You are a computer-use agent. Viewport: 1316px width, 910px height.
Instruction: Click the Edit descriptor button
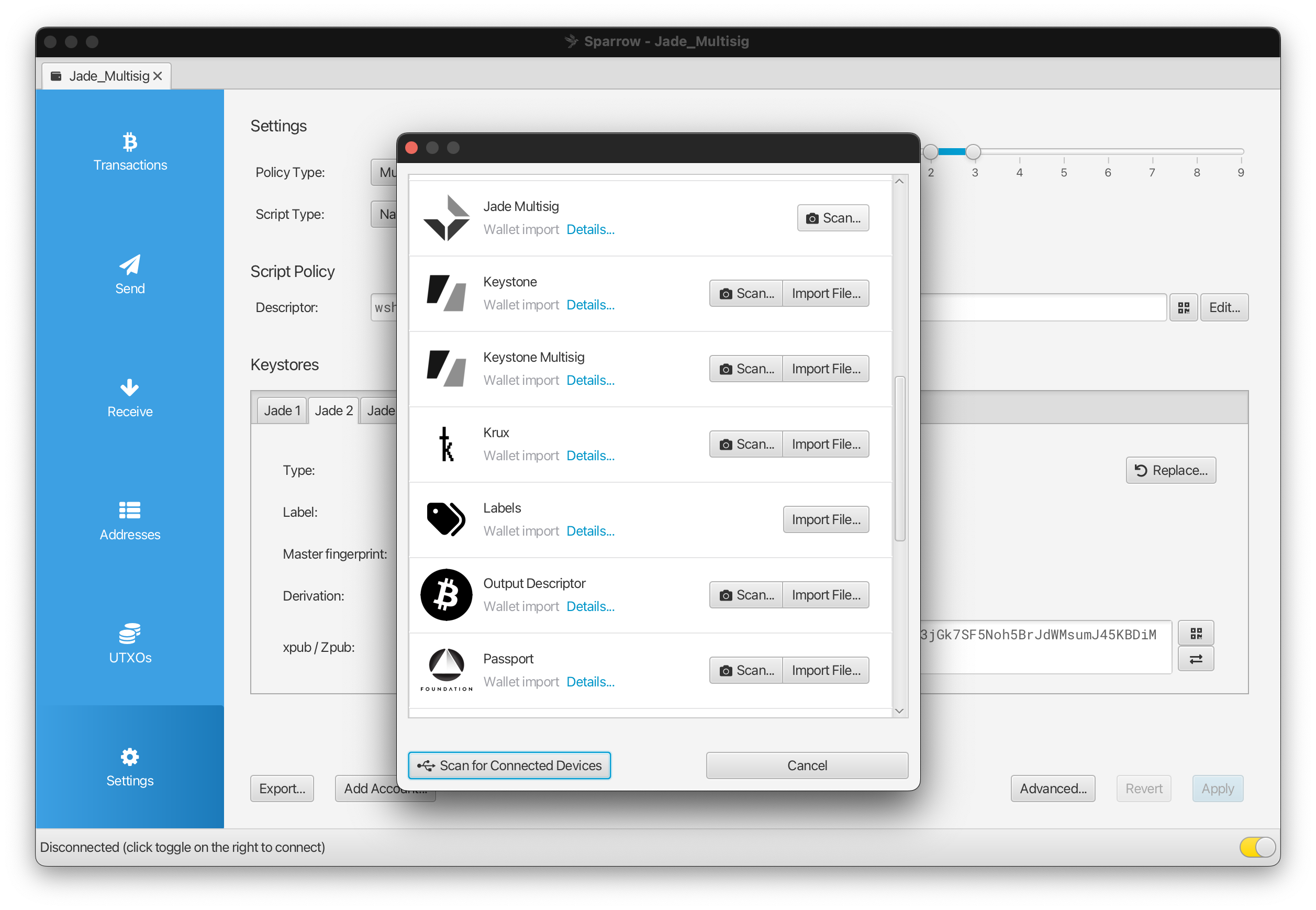pos(1224,308)
